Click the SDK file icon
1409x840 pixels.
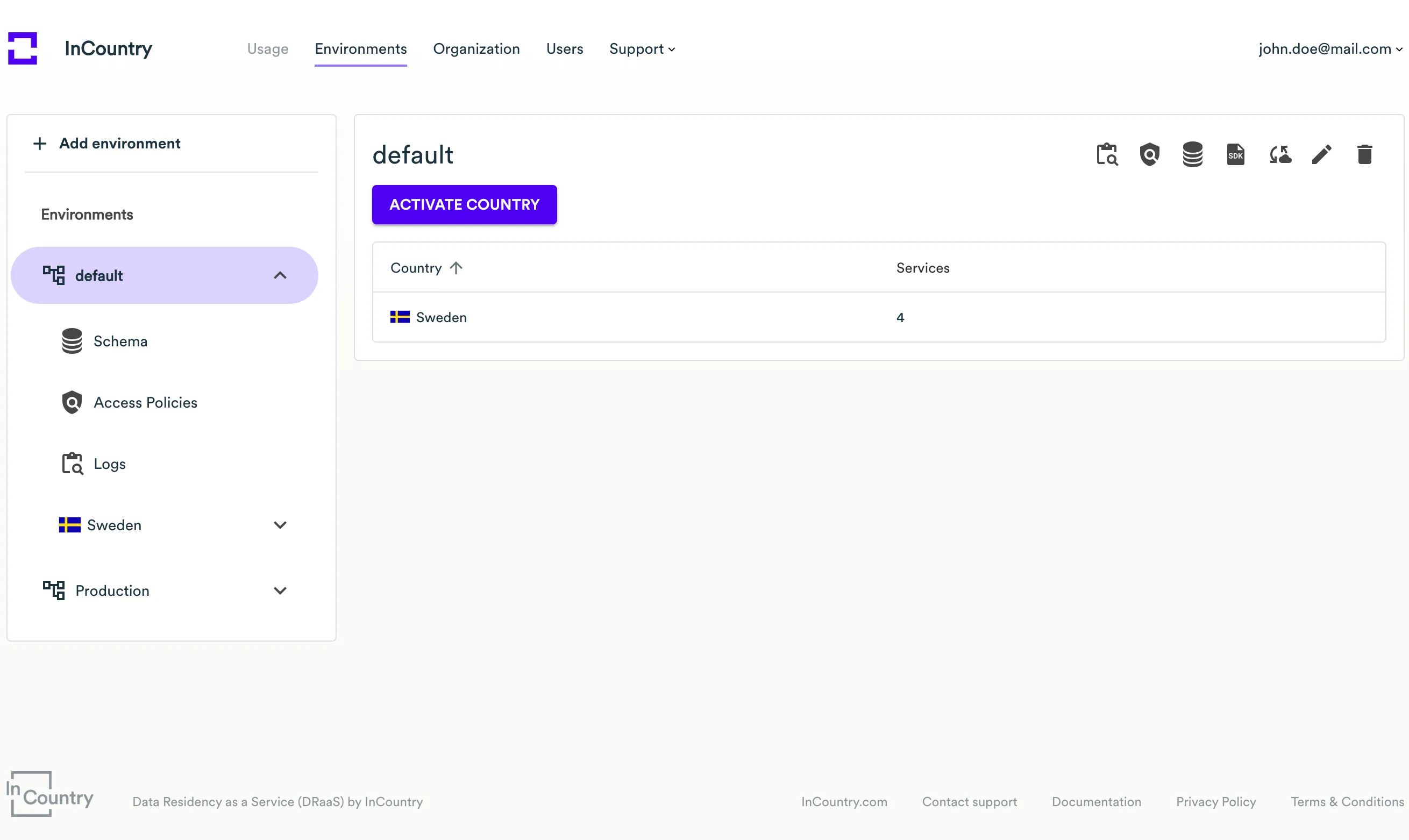(1235, 154)
